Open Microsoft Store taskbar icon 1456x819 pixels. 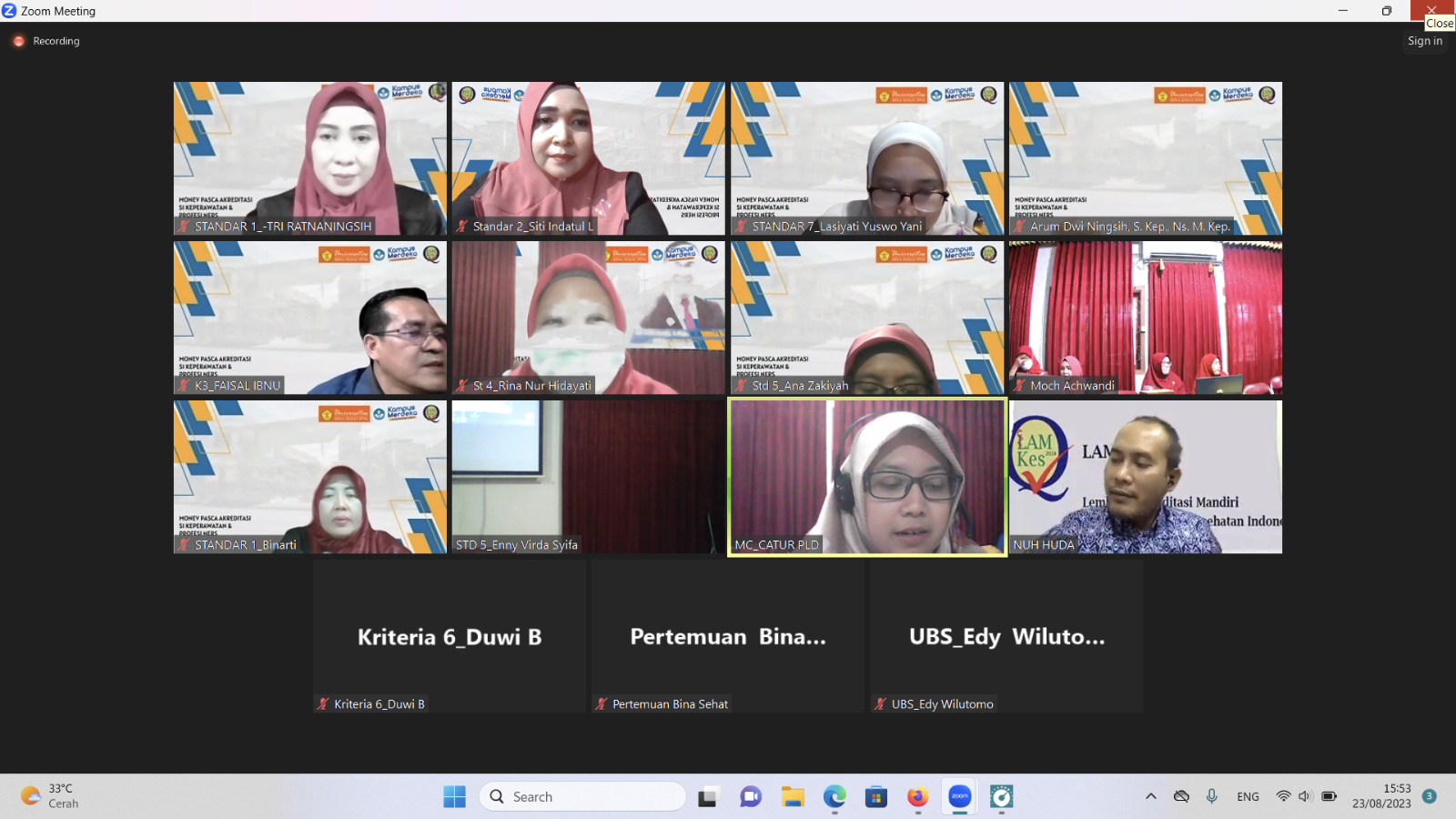(x=875, y=797)
